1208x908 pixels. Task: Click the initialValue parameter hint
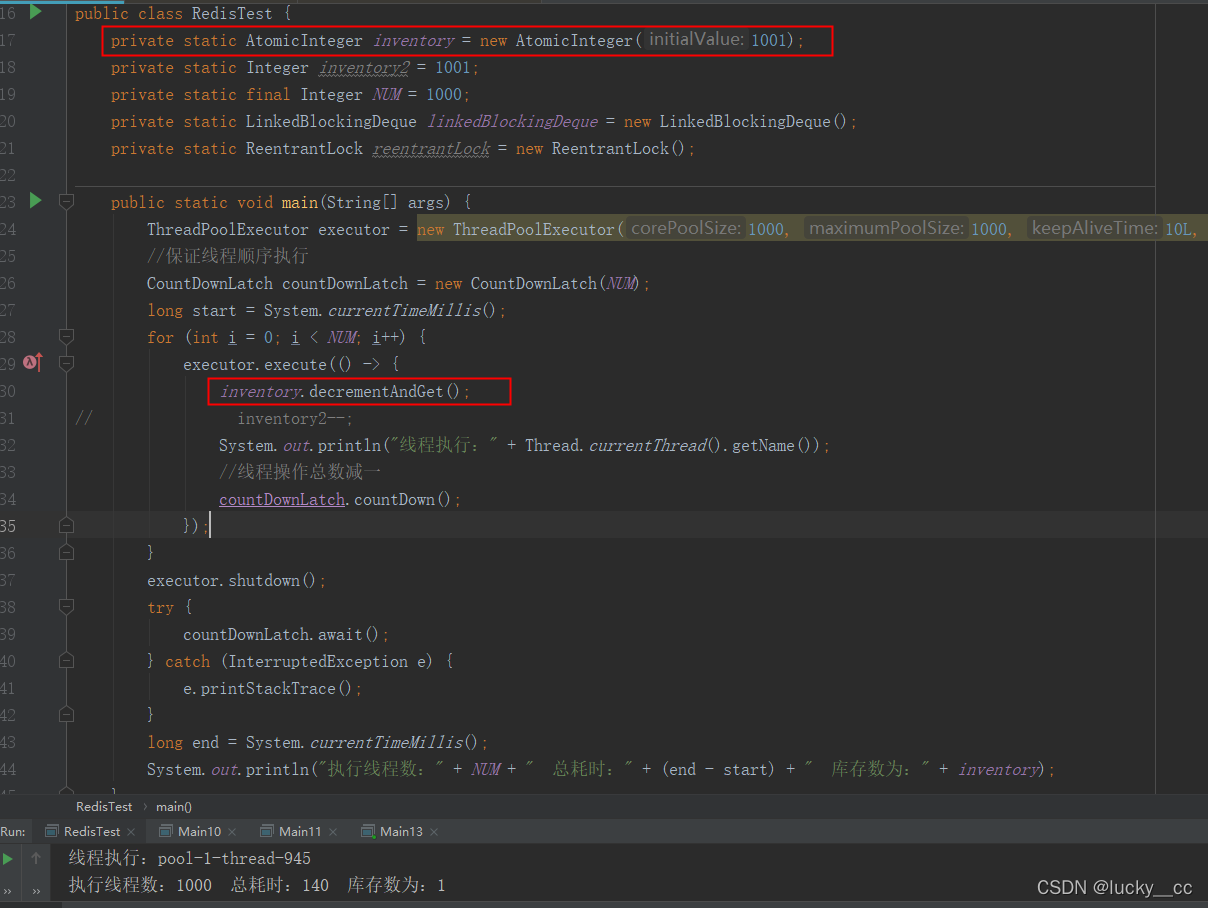point(697,40)
